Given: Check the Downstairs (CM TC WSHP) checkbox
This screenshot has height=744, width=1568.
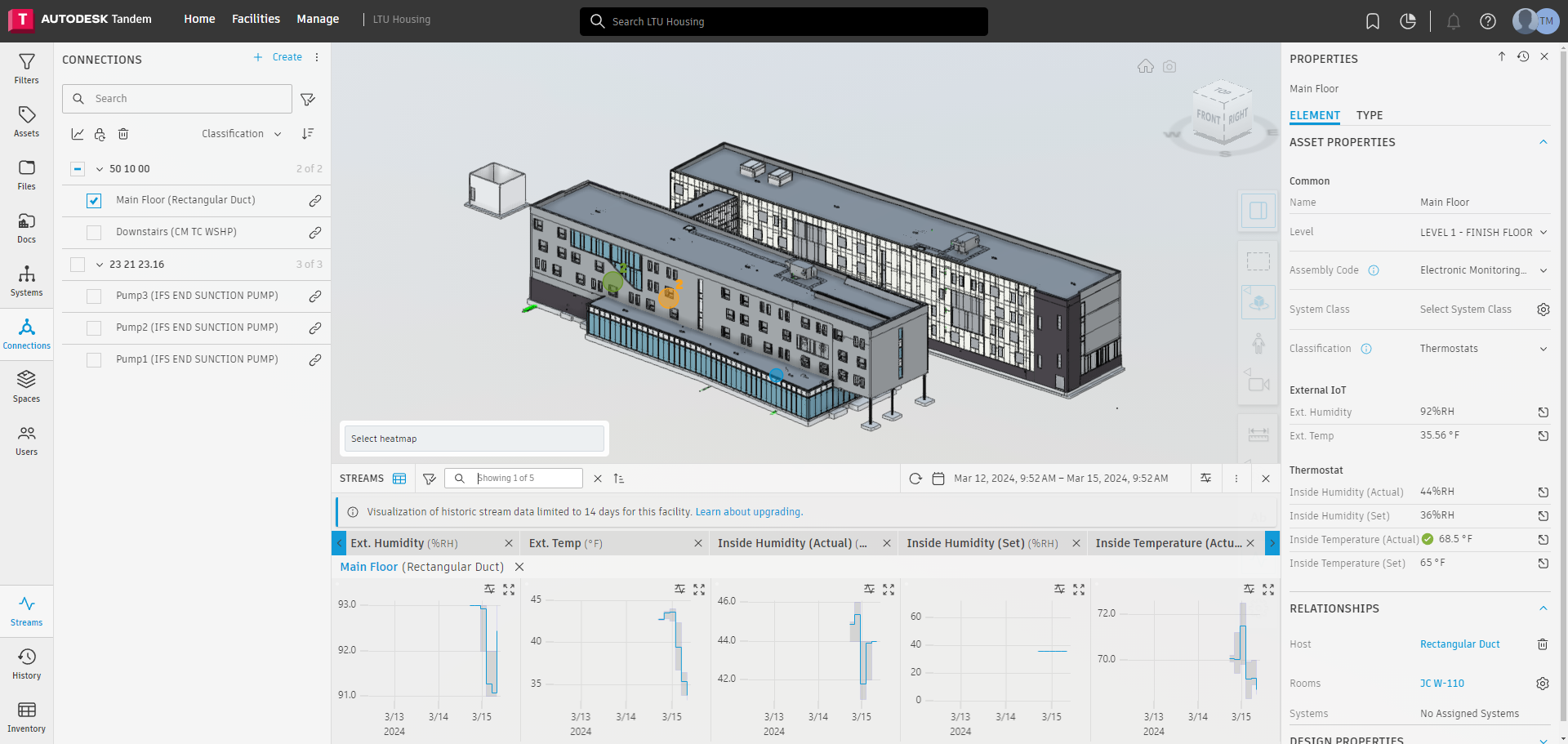Looking at the screenshot, I should point(94,233).
